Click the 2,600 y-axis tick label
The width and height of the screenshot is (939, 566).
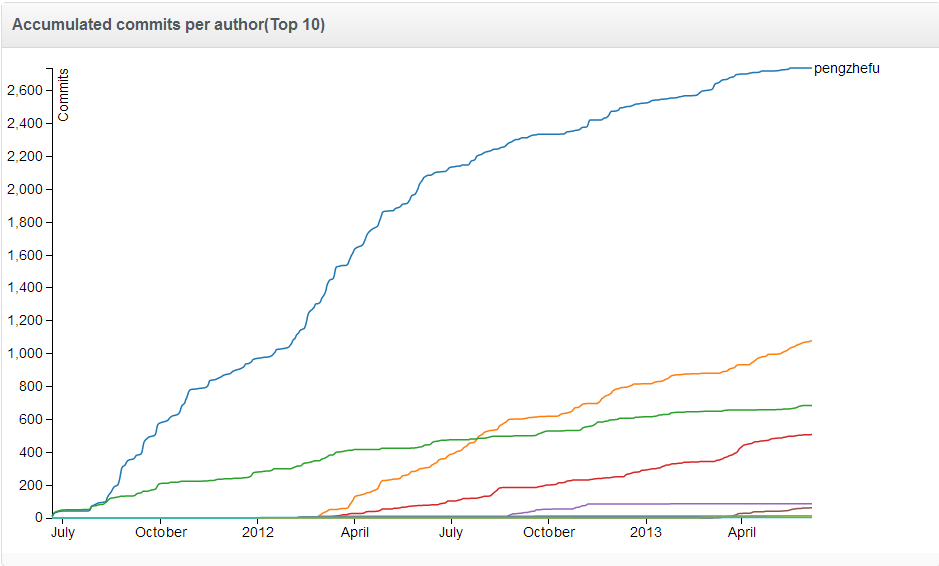click(24, 91)
